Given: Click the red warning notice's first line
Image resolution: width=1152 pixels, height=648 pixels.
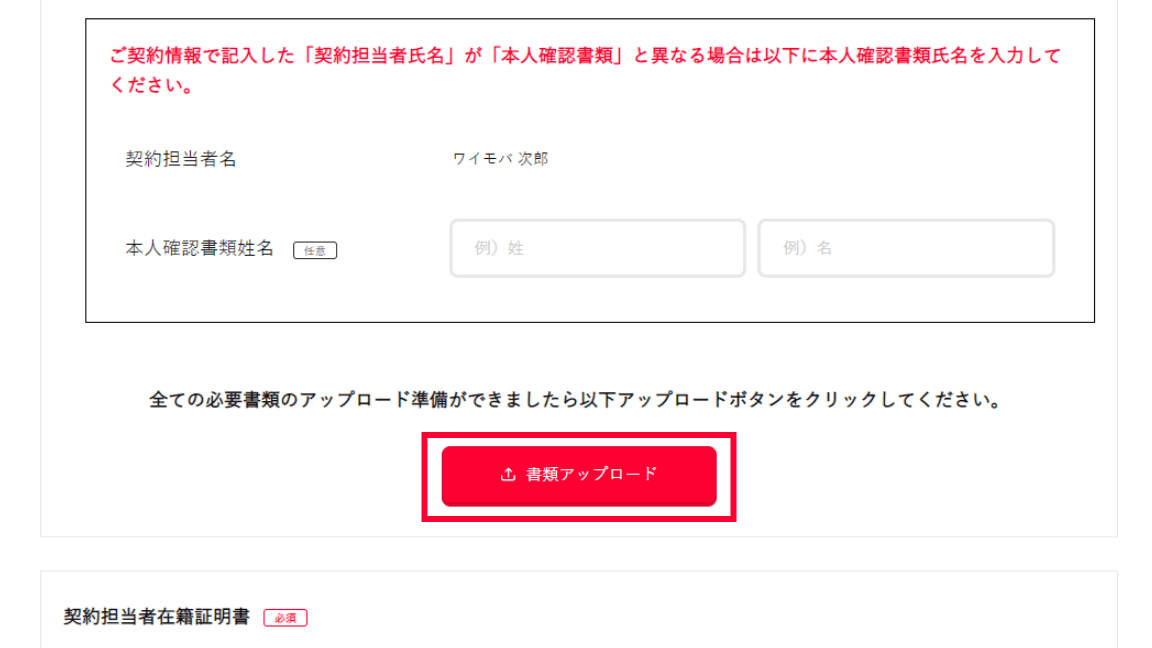Looking at the screenshot, I should pyautogui.click(x=585, y=56).
